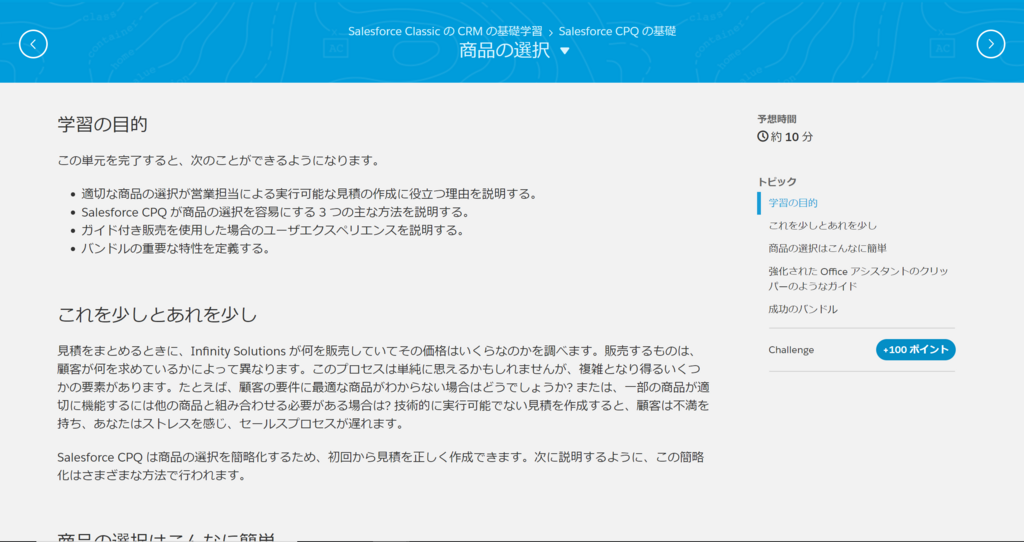The width and height of the screenshot is (1024, 542).
Task: Jump to 学習の目的 topic in sidebar
Action: tap(793, 203)
